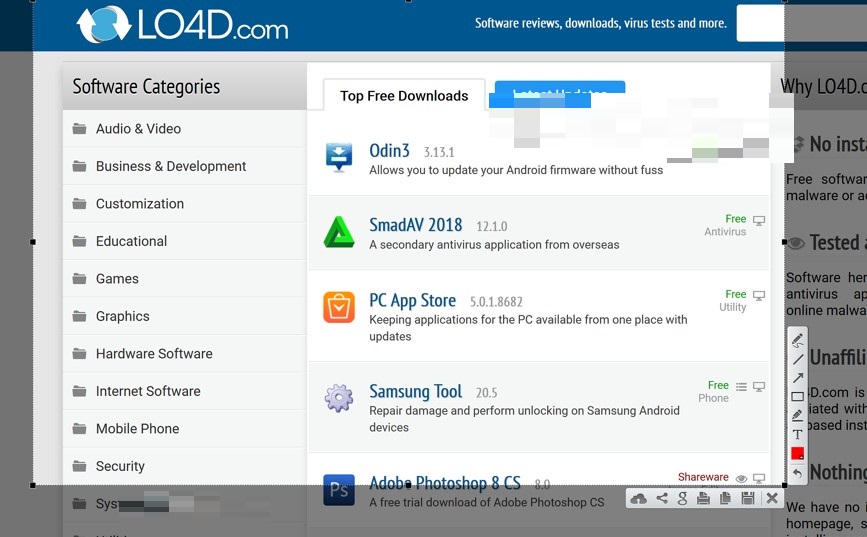Open the SmadAV 2018 download link
This screenshot has width=867, height=537.
pos(415,225)
